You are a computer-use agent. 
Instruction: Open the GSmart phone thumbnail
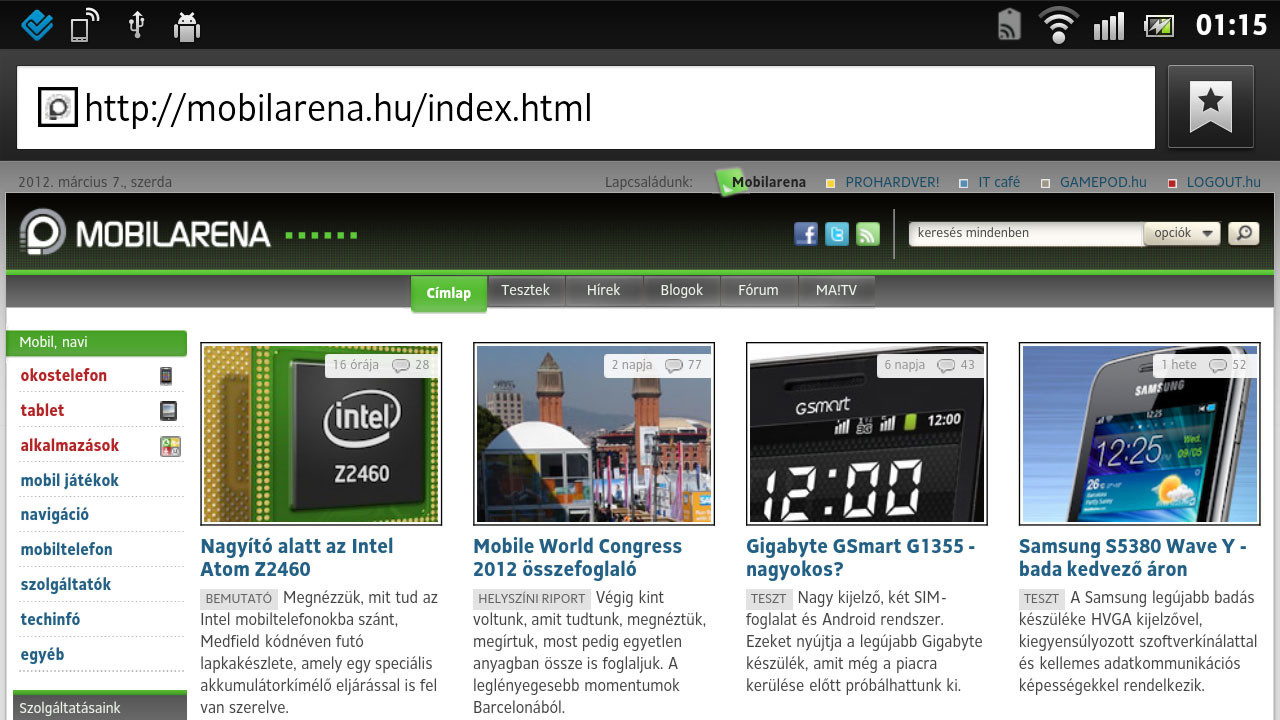click(867, 434)
